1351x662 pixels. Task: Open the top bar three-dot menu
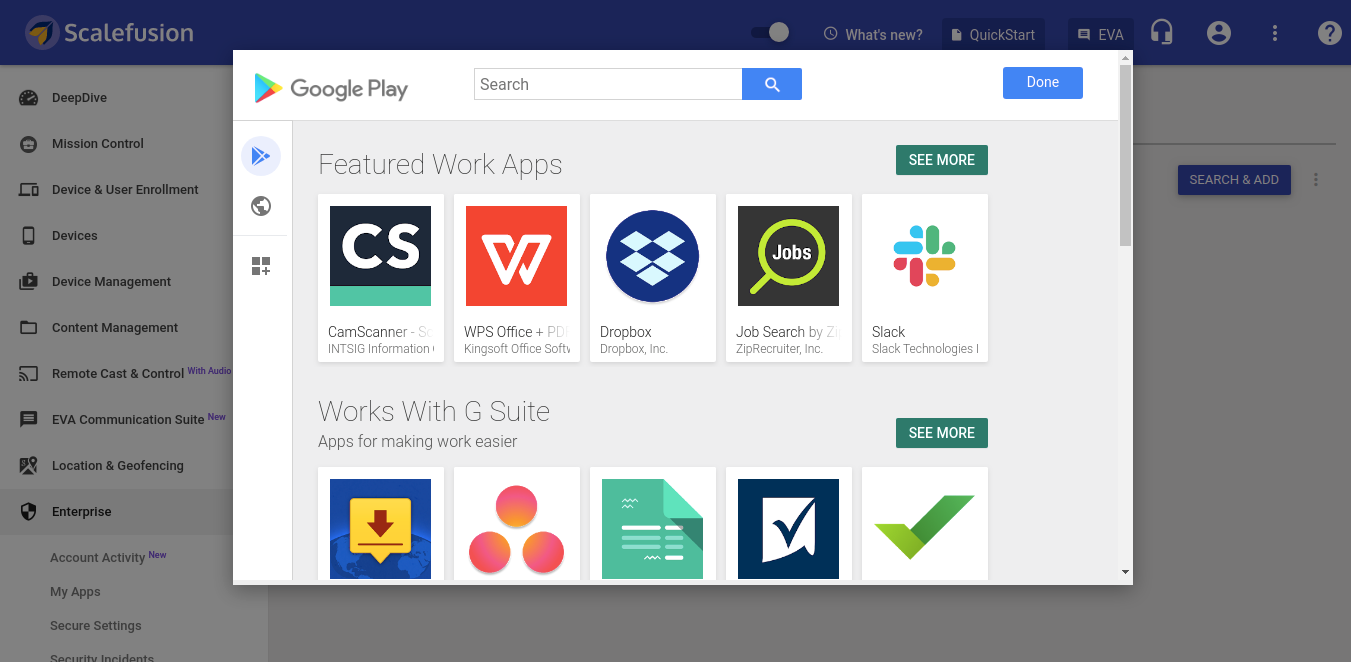click(x=1275, y=33)
